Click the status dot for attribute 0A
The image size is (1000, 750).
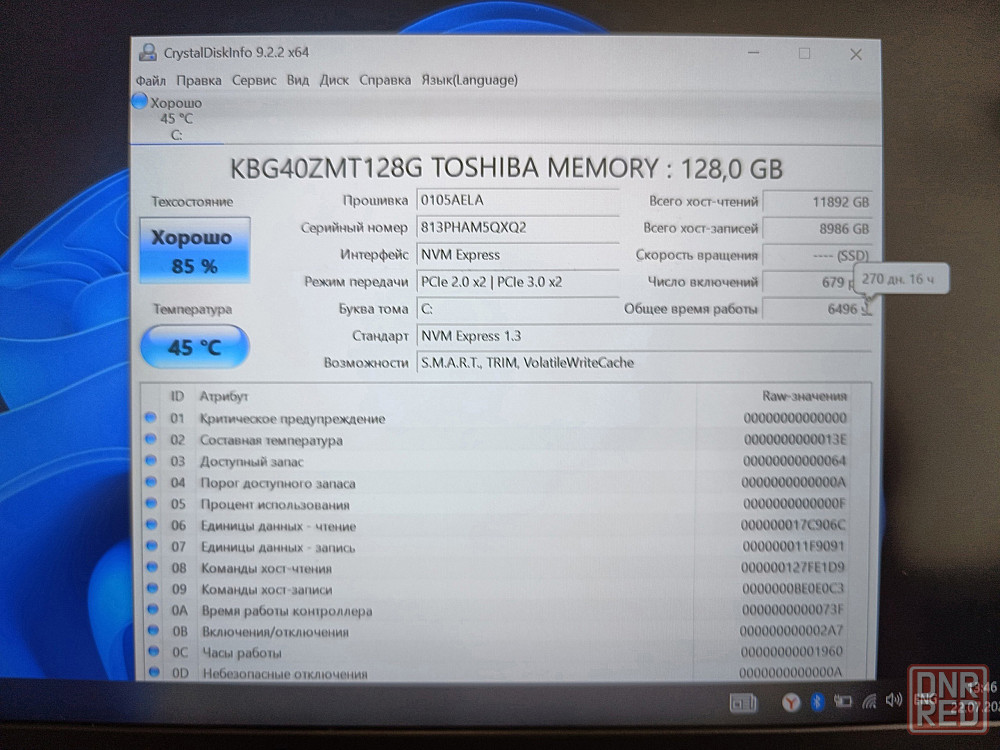[153, 609]
